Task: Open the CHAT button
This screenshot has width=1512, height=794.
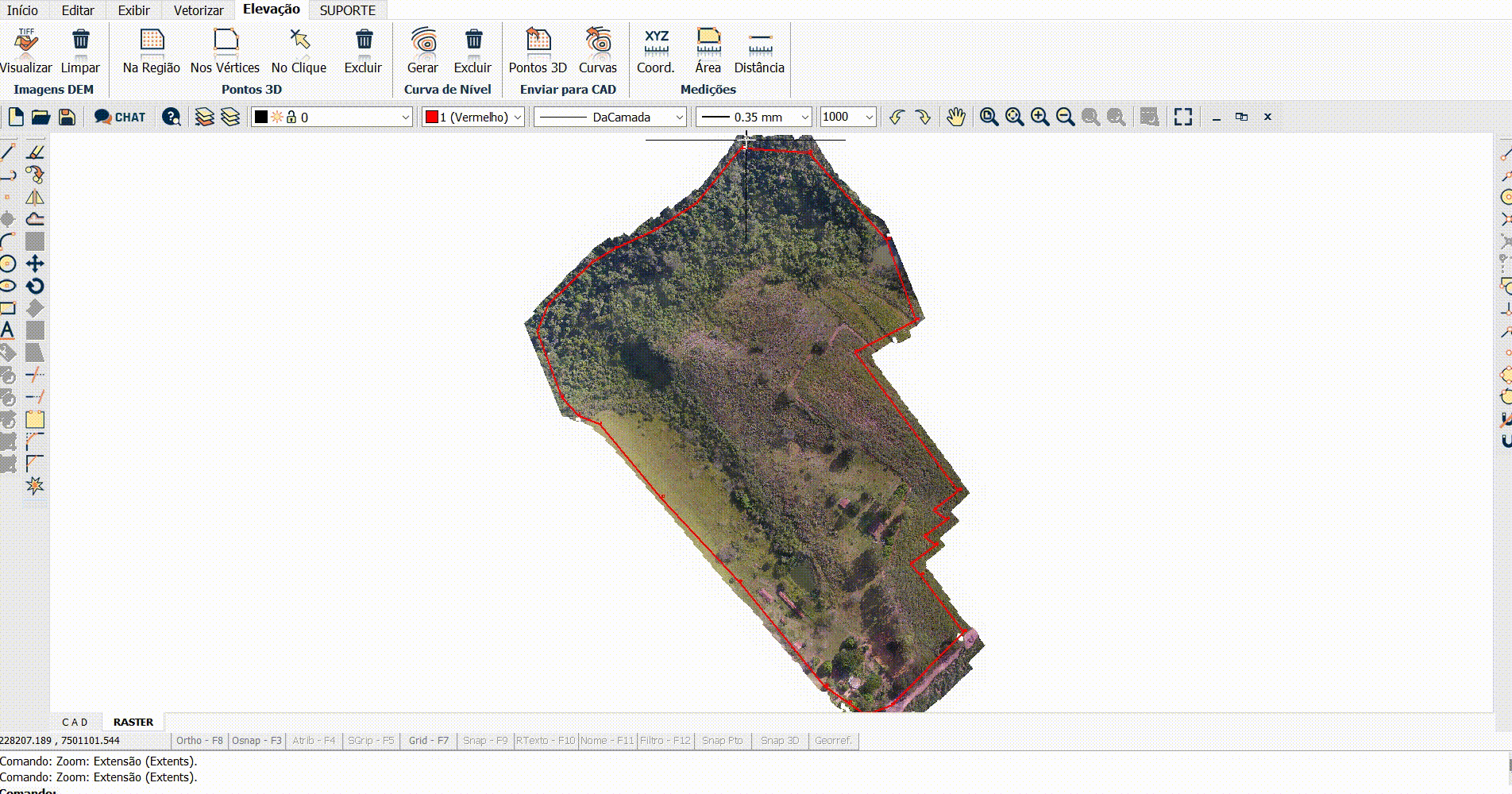Action: click(x=120, y=118)
